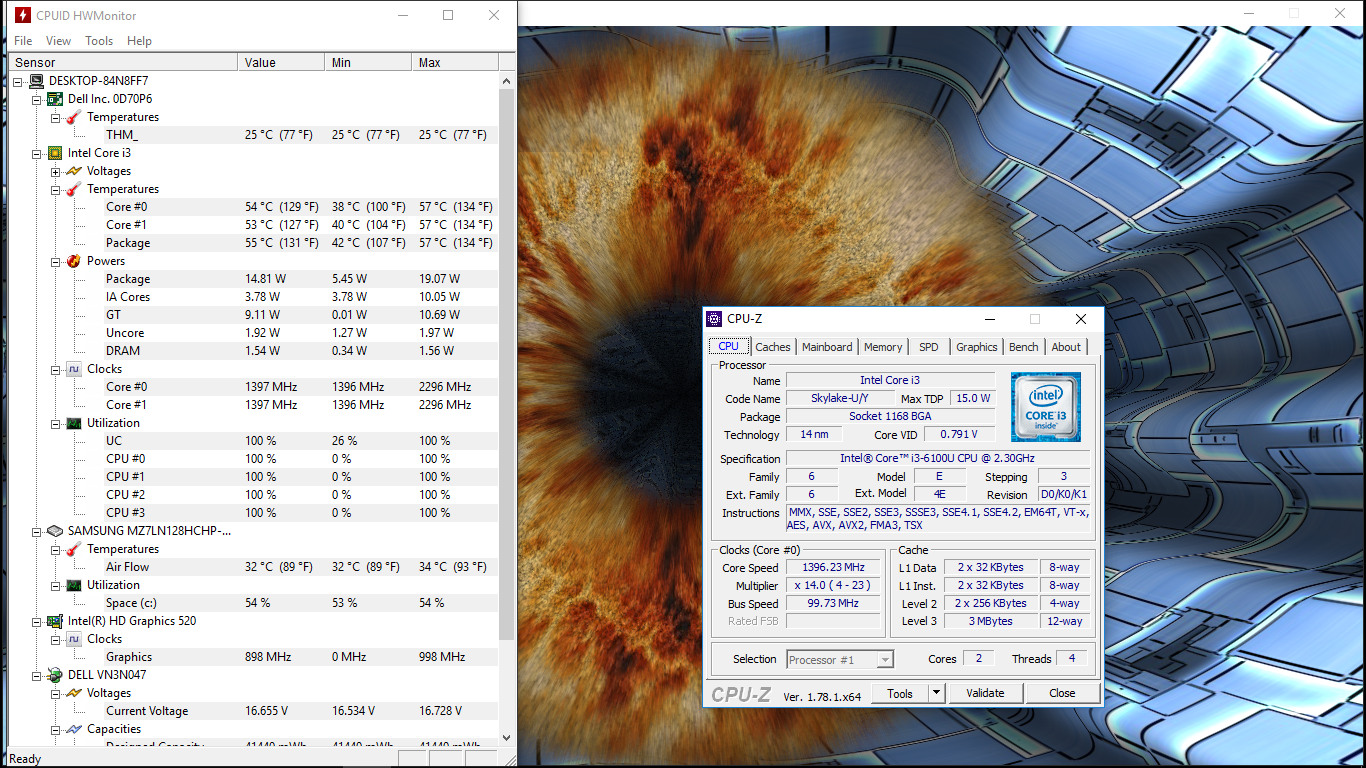Screen dimensions: 1366x768
Task: Click the Capacities icon under DELL VN3N047
Action: 74,729
